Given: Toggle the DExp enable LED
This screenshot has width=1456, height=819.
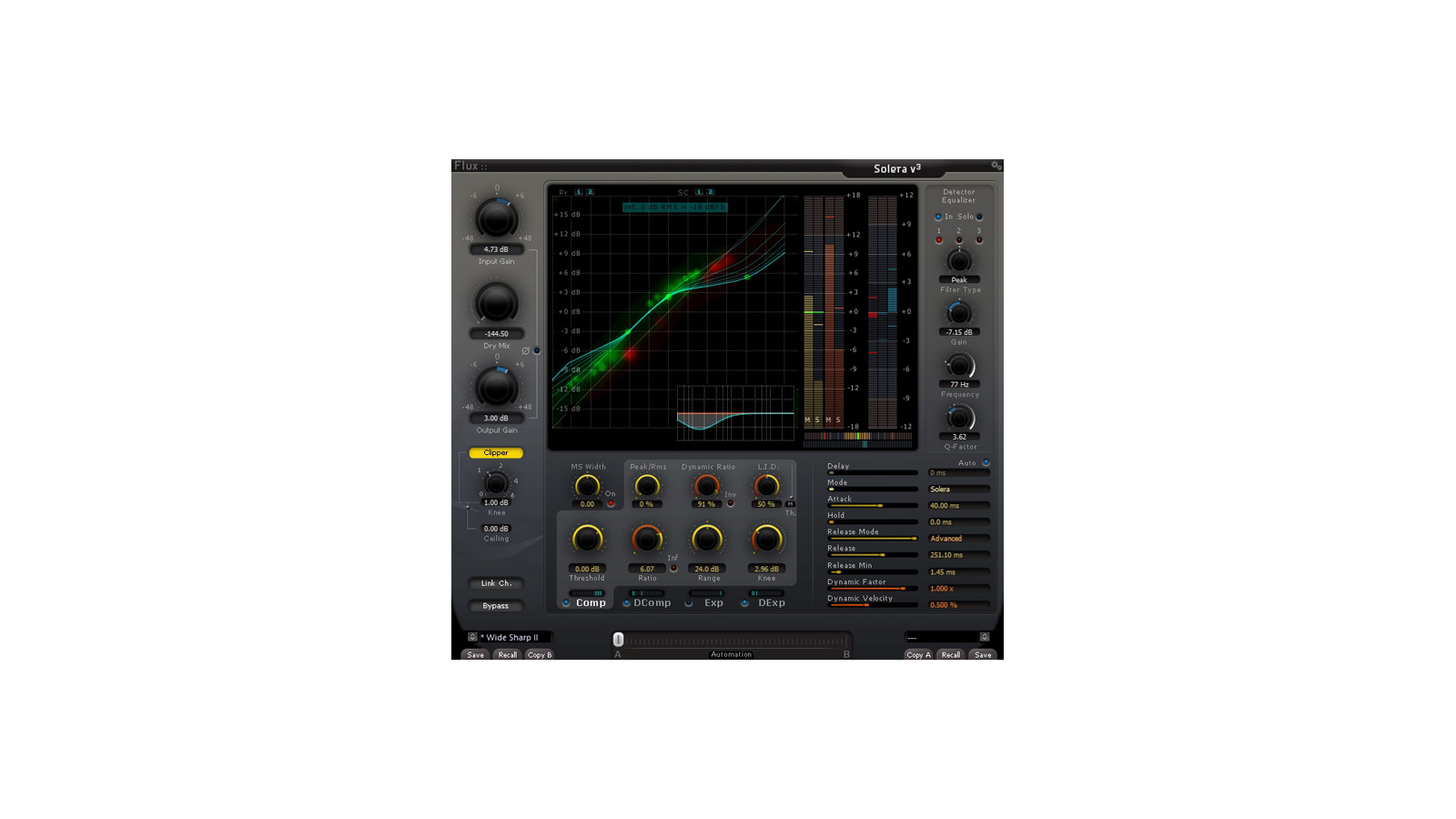Looking at the screenshot, I should [745, 603].
